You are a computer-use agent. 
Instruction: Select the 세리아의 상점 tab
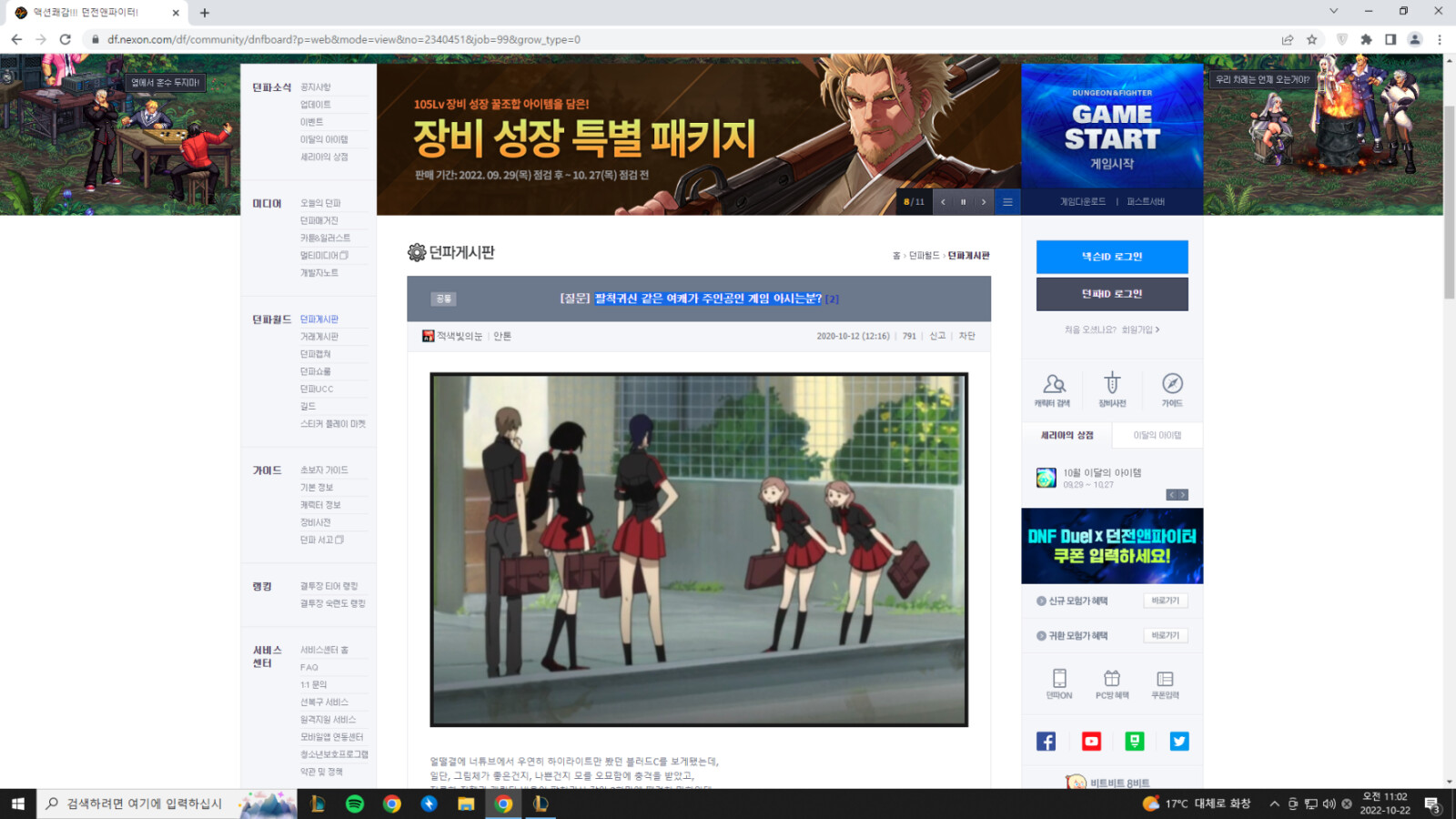pyautogui.click(x=1067, y=436)
